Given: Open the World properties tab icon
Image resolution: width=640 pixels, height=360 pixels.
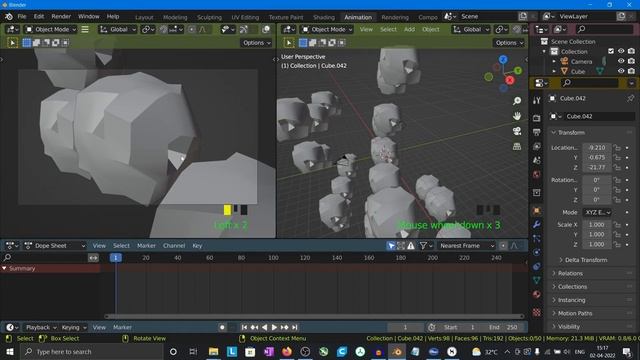Looking at the screenshot, I should [537, 175].
